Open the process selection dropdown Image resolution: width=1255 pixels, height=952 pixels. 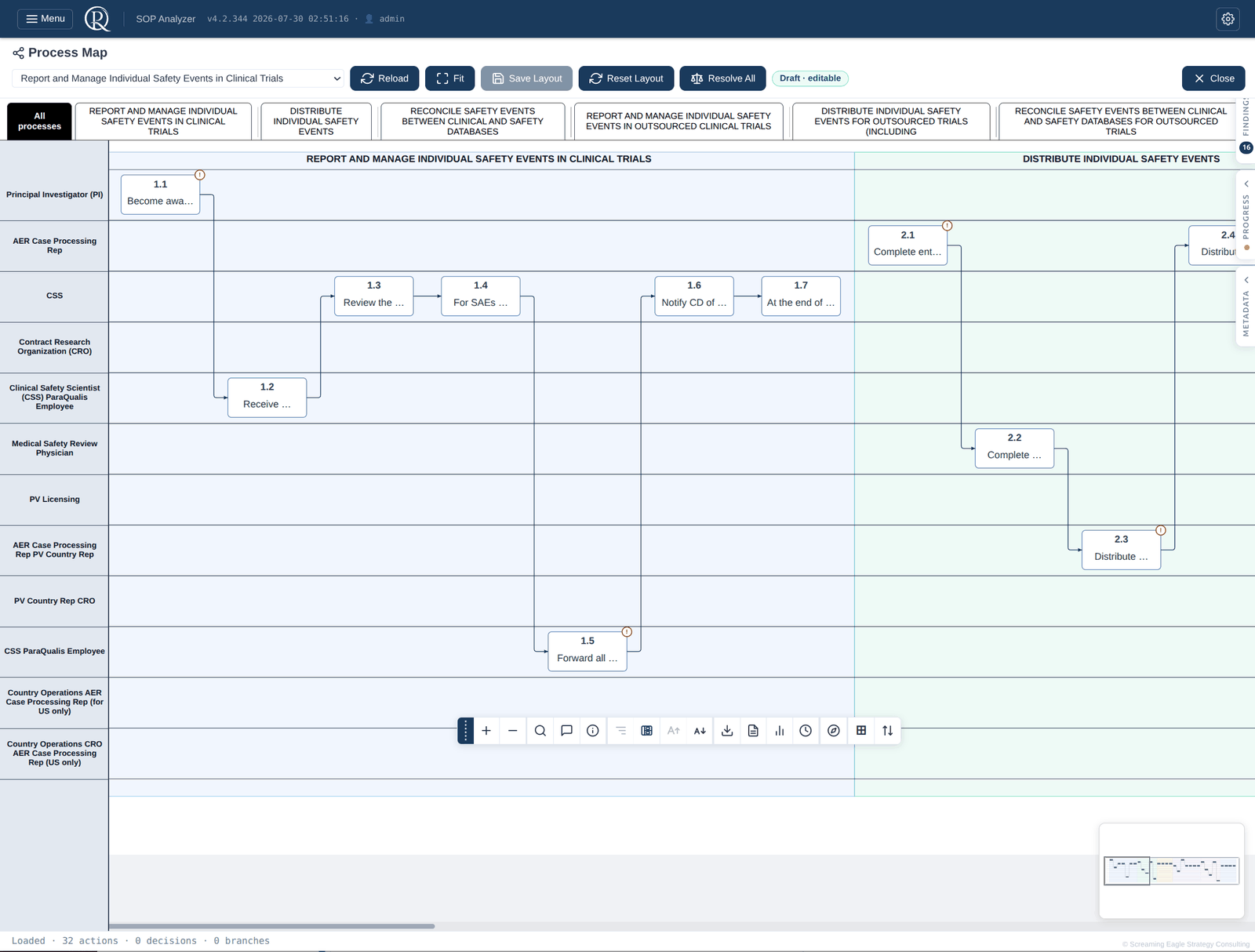coord(178,78)
